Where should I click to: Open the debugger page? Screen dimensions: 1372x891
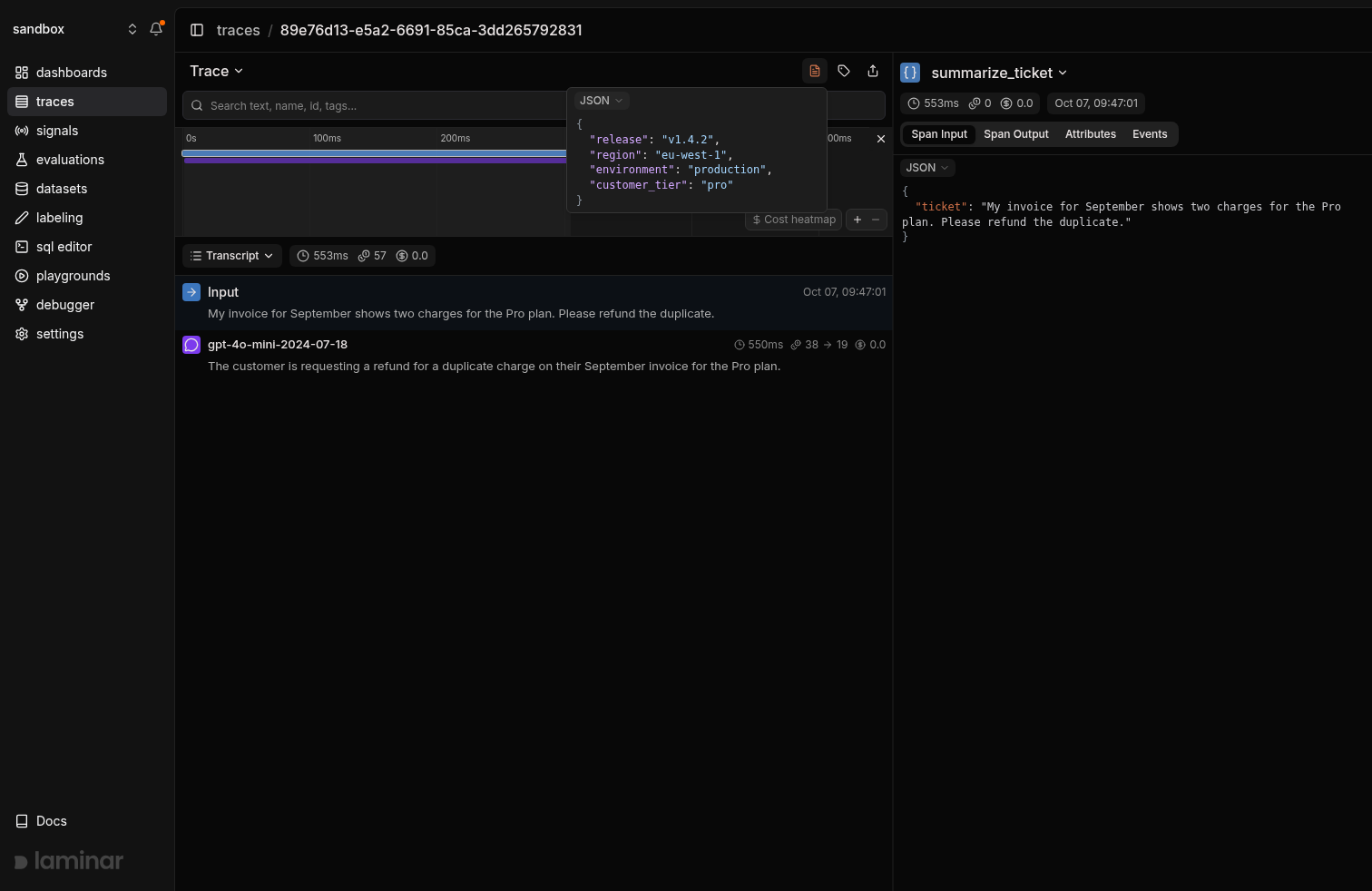tap(87, 305)
